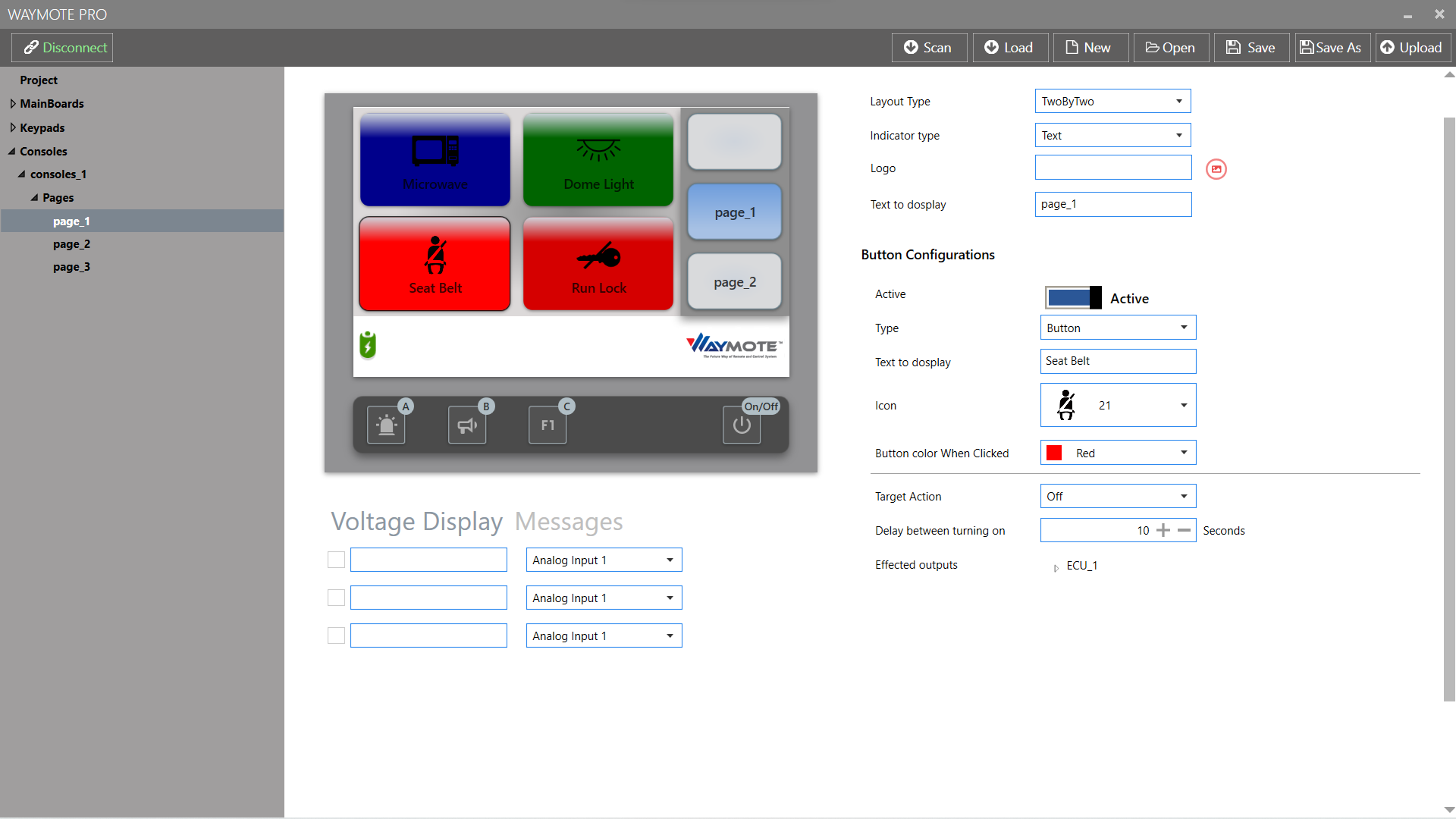Expand the ECU_1 effected outputs node
Screen dimensions: 1456x819
pyautogui.click(x=1056, y=567)
